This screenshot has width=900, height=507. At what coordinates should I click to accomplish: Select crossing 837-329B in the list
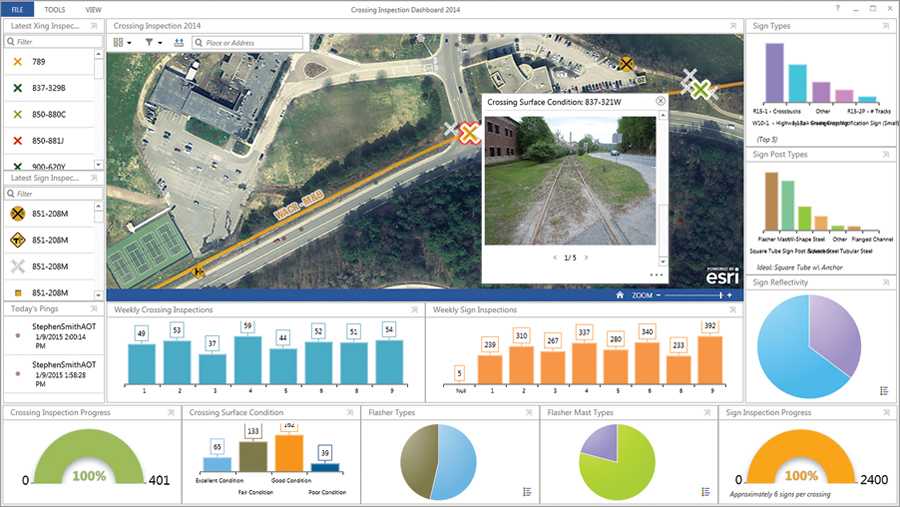coord(49,88)
